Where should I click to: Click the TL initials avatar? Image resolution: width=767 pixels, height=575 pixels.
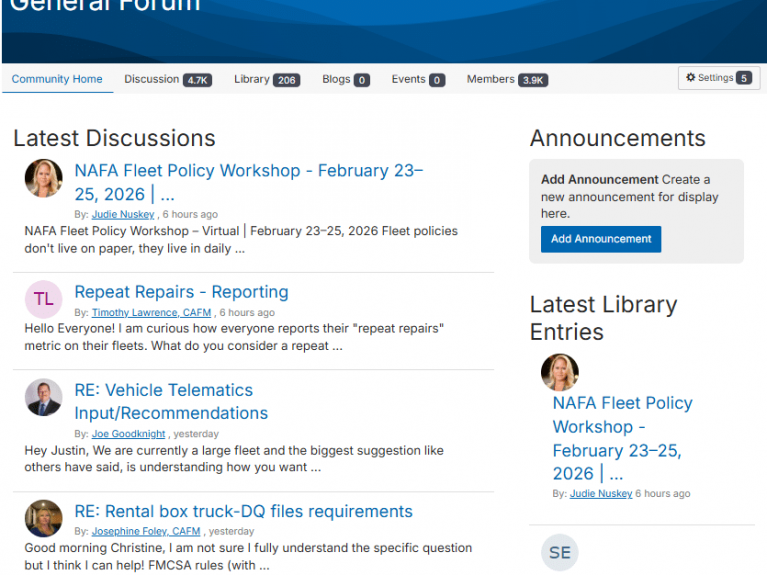click(44, 299)
